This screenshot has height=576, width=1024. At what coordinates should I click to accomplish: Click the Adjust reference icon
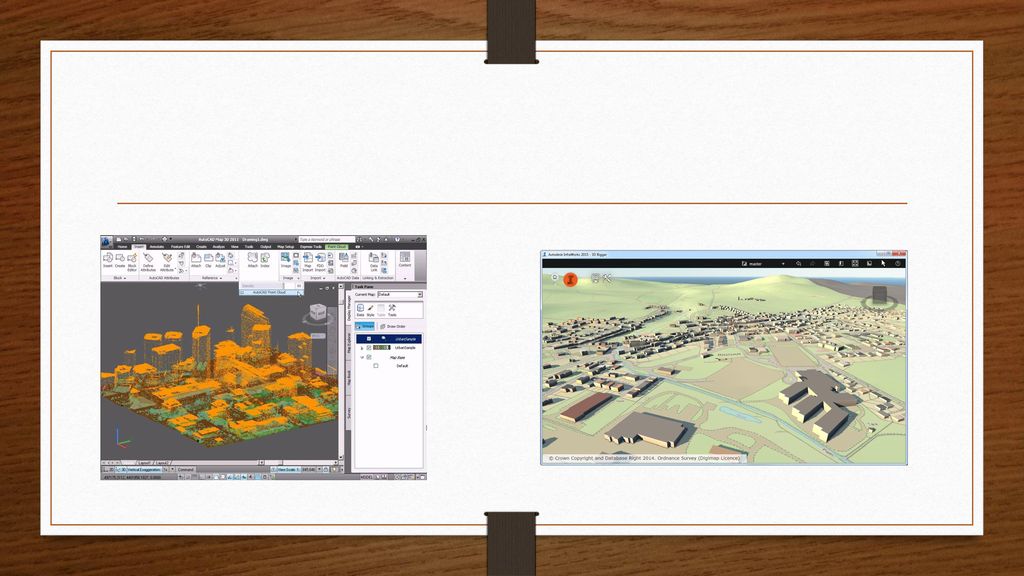point(220,257)
